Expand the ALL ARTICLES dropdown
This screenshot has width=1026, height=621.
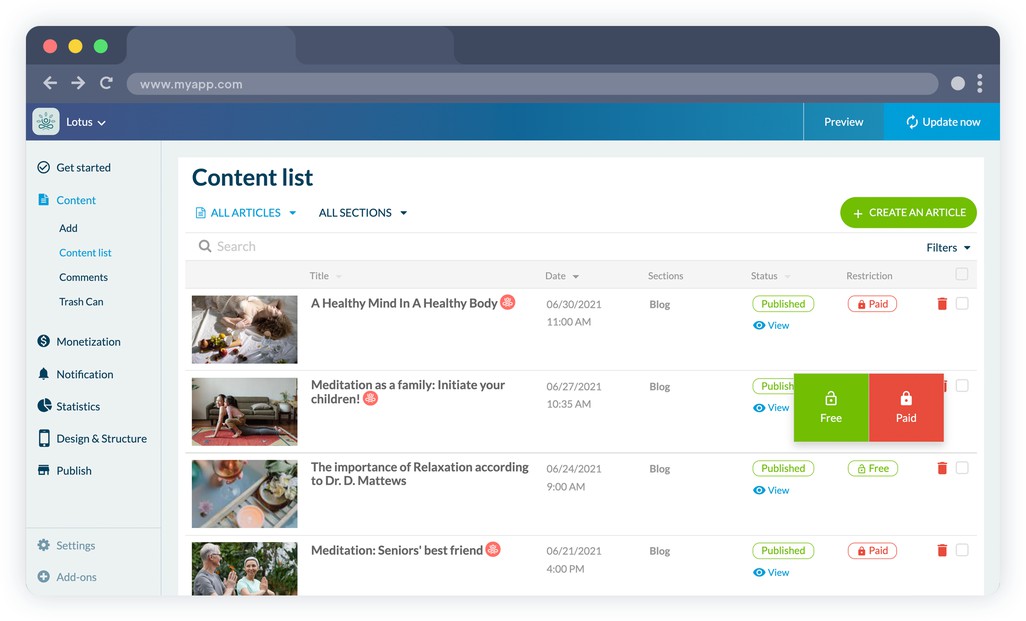click(246, 213)
